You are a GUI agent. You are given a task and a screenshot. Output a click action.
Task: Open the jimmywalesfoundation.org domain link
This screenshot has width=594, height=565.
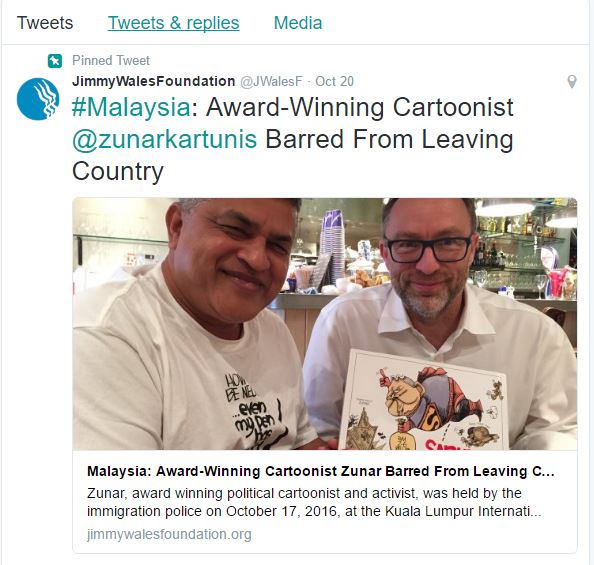[169, 534]
